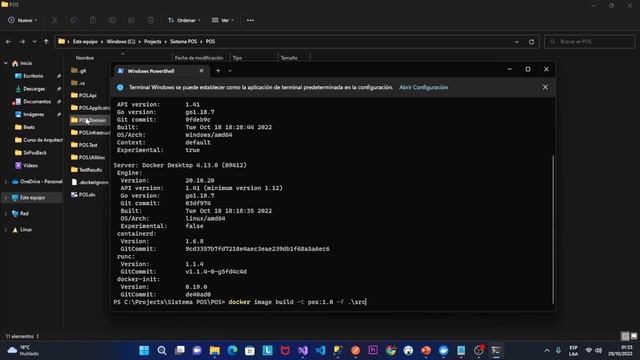The width and height of the screenshot is (640, 360).
Task: Close the Windows PowerShell tab
Action: [201, 71]
